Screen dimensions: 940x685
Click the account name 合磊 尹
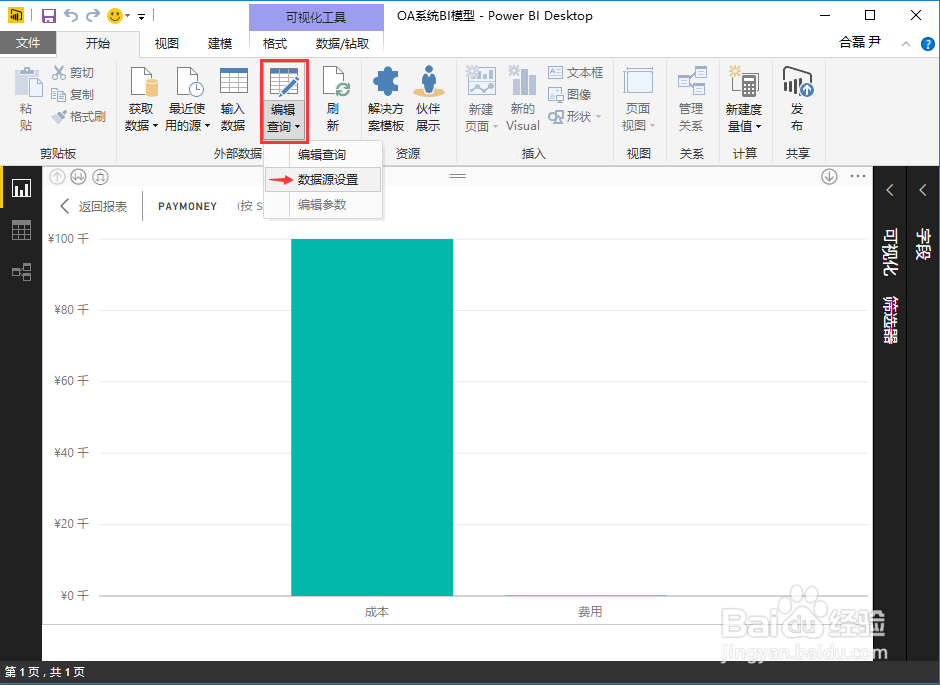(x=860, y=42)
